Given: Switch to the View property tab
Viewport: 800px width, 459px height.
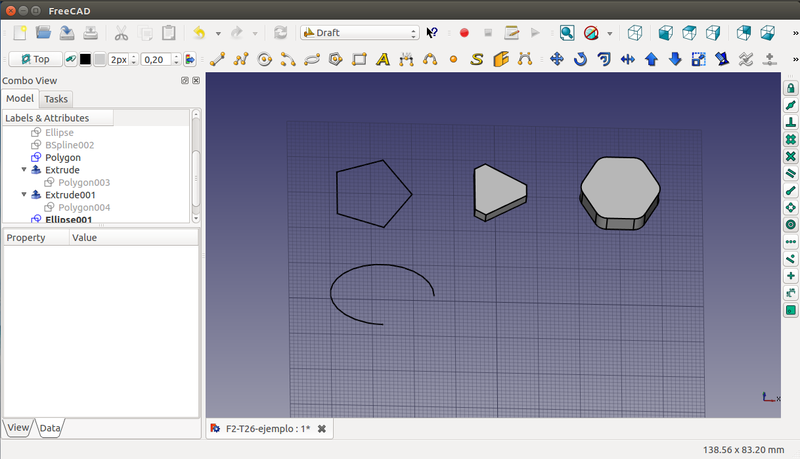Looking at the screenshot, I should [x=19, y=428].
